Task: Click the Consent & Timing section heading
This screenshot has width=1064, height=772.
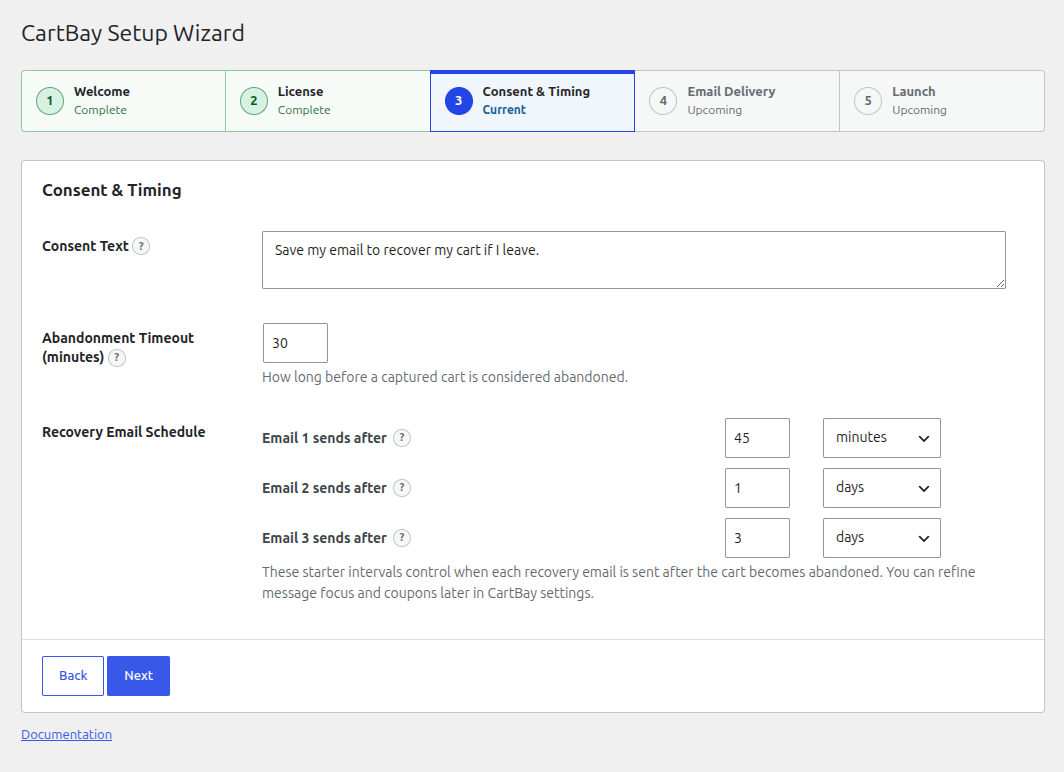Action: point(112,191)
